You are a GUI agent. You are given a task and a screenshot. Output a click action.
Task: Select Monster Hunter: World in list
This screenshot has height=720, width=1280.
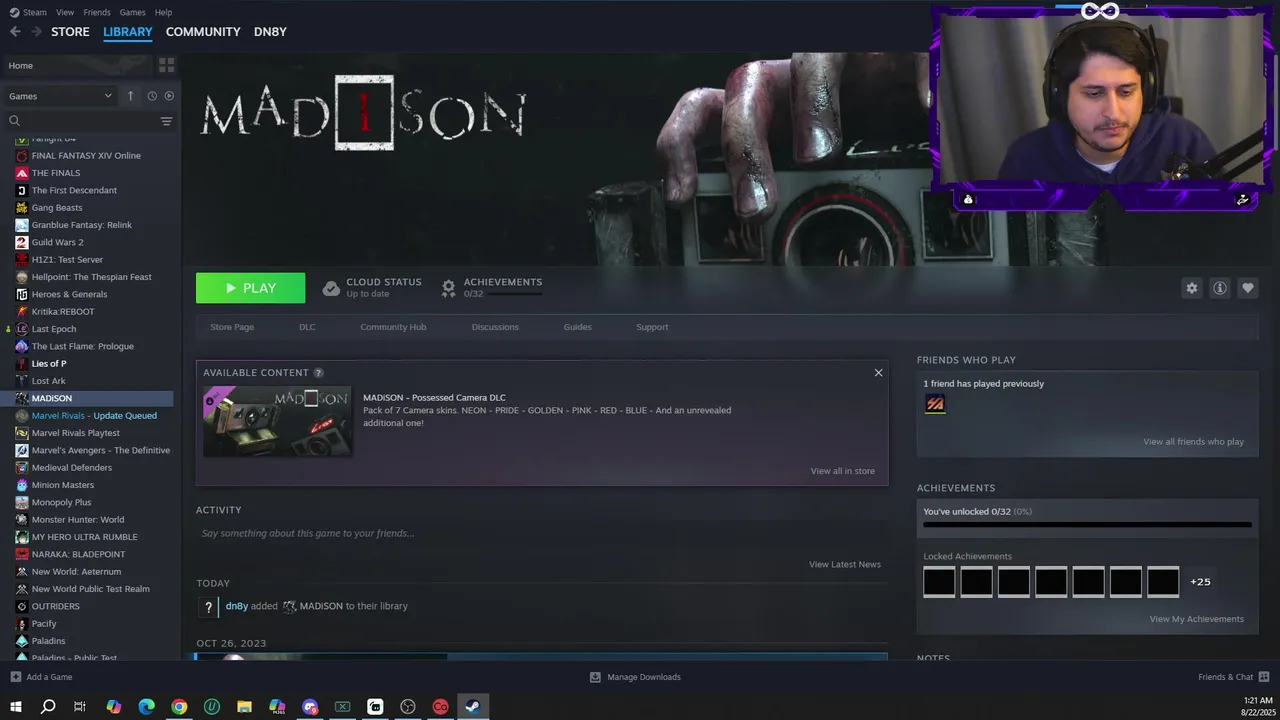click(x=78, y=520)
